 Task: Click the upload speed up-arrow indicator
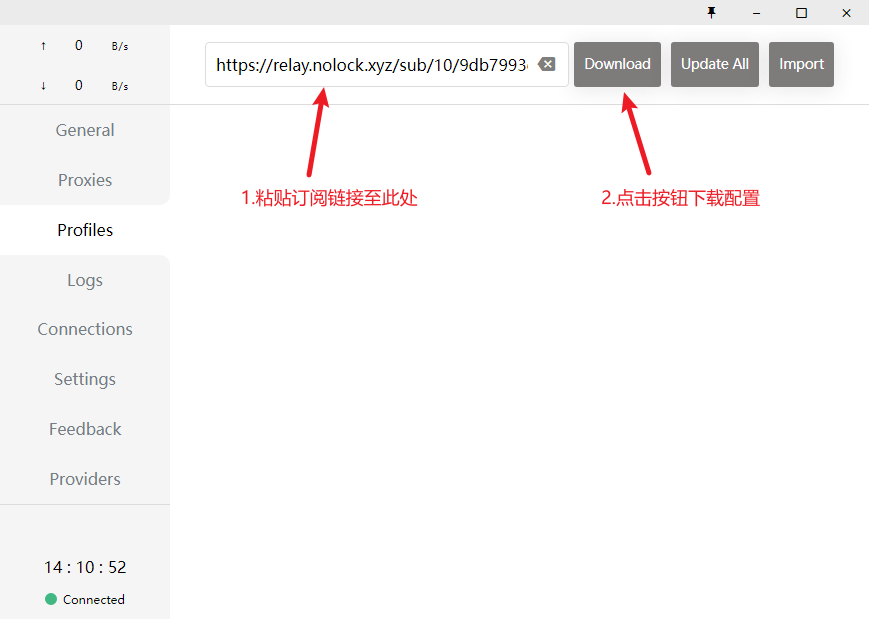(43, 46)
